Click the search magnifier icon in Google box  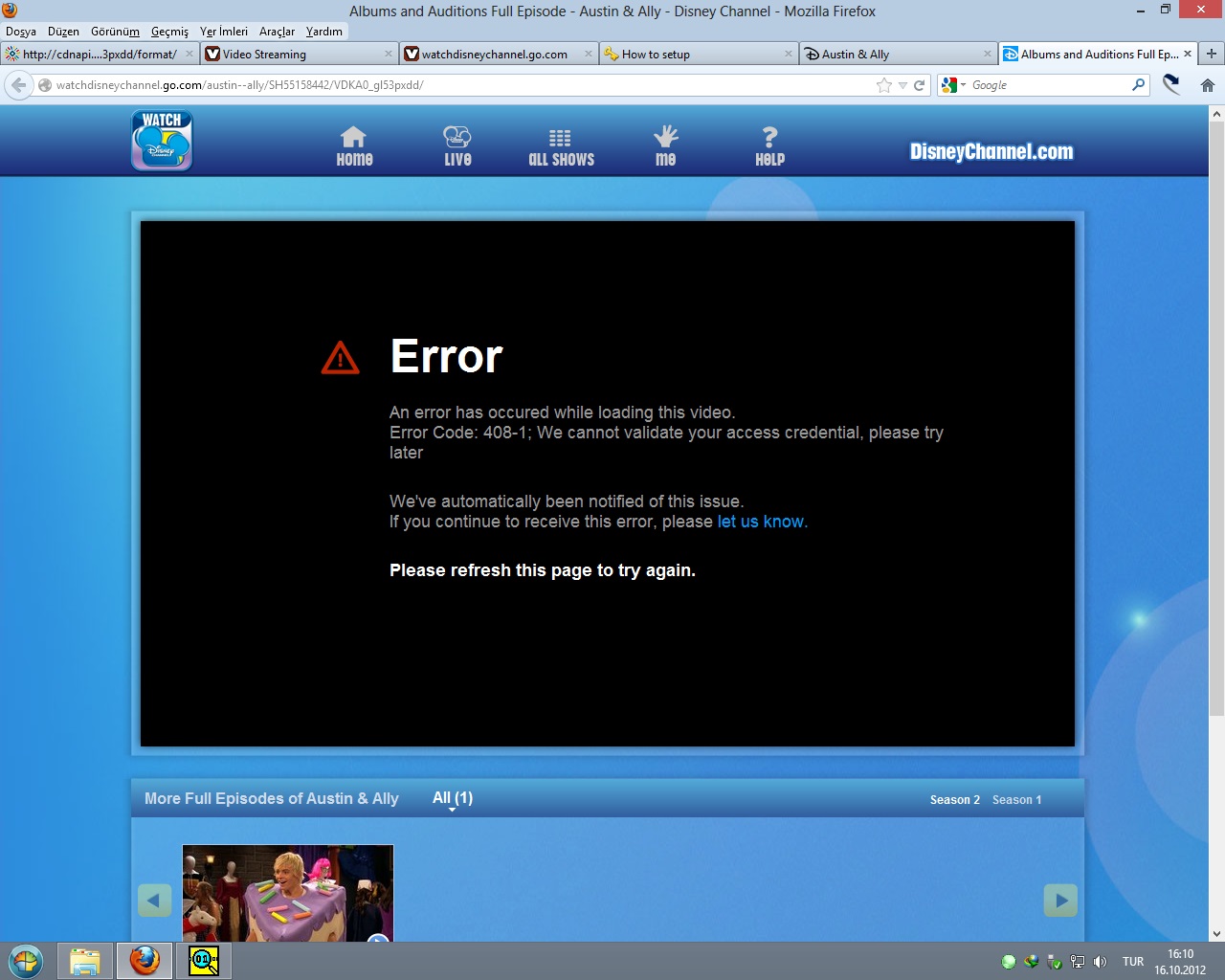pyautogui.click(x=1138, y=85)
